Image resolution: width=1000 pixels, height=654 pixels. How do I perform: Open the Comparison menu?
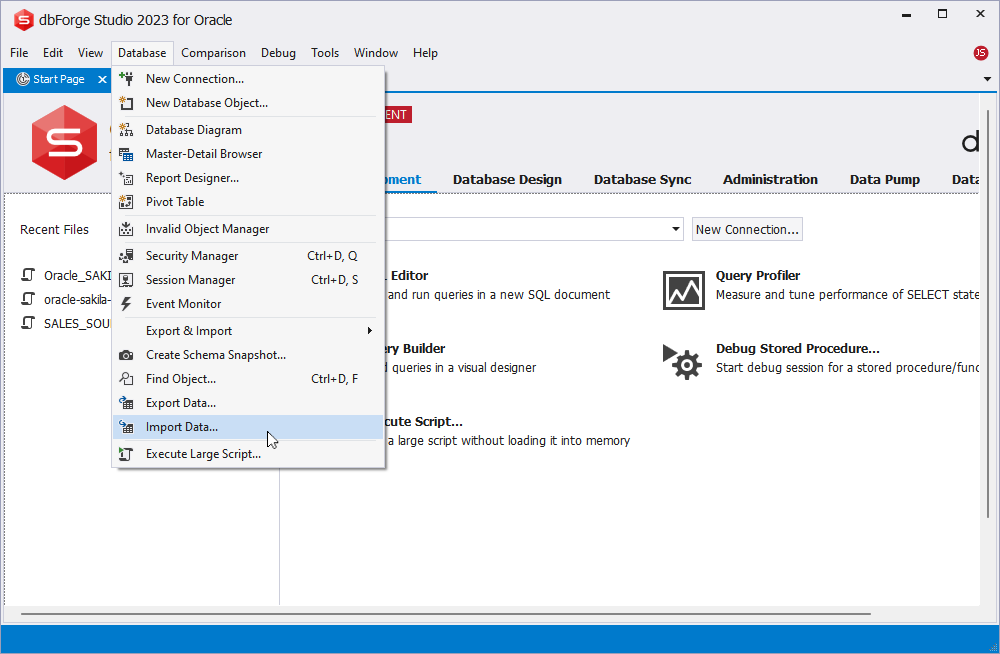coord(213,53)
